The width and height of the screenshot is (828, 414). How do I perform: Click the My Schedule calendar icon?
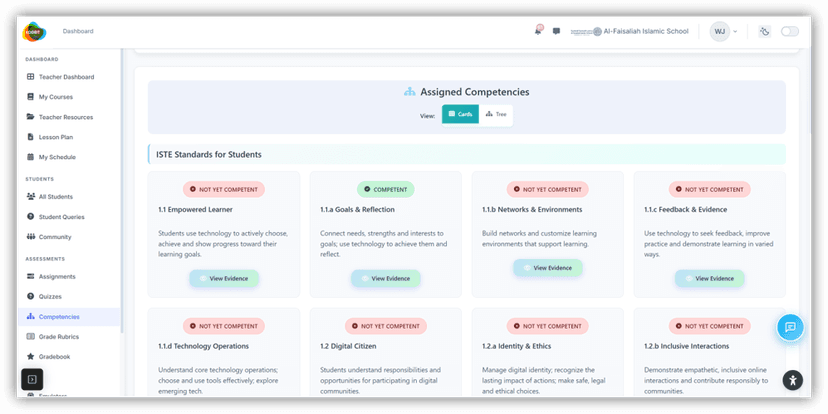point(30,157)
